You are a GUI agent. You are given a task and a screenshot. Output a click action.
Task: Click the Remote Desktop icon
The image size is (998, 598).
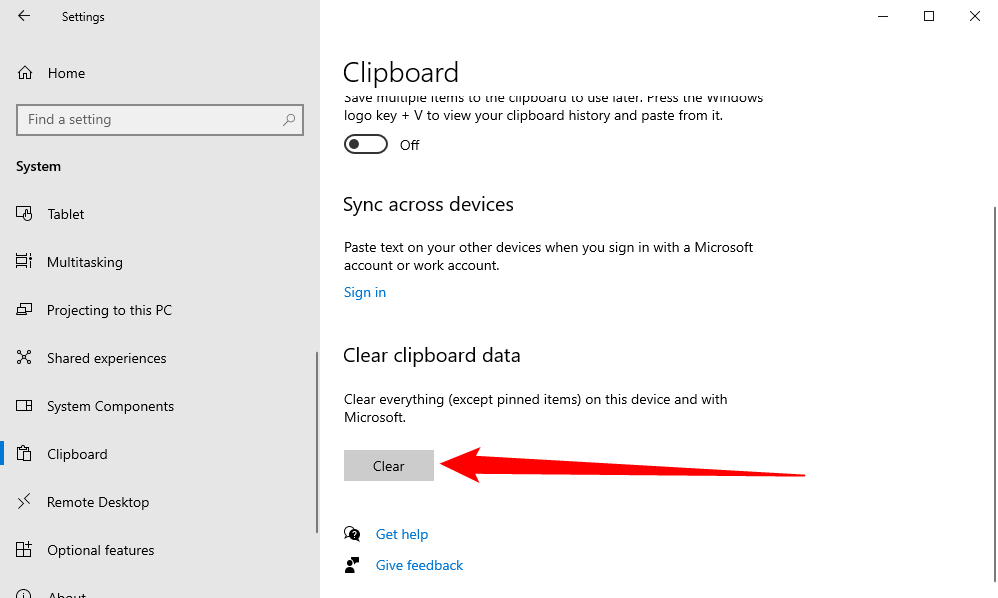tap(25, 502)
